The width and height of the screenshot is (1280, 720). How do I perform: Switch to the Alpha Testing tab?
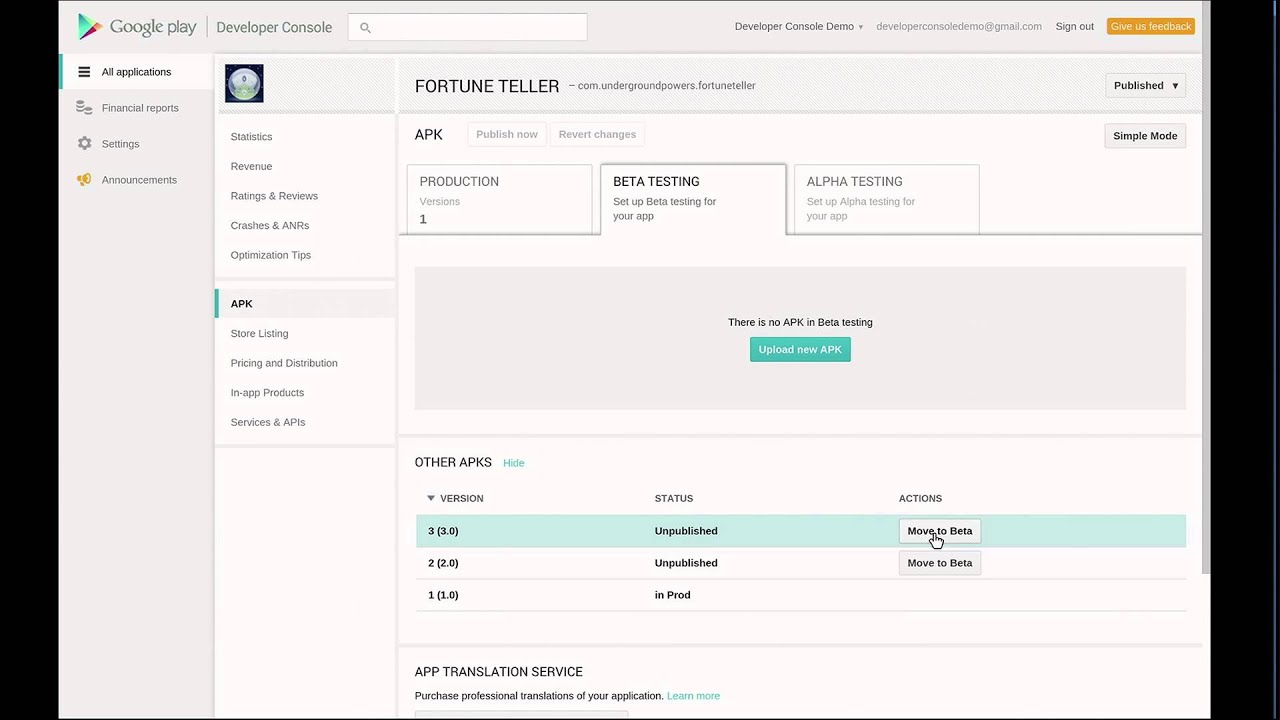pyautogui.click(x=886, y=200)
